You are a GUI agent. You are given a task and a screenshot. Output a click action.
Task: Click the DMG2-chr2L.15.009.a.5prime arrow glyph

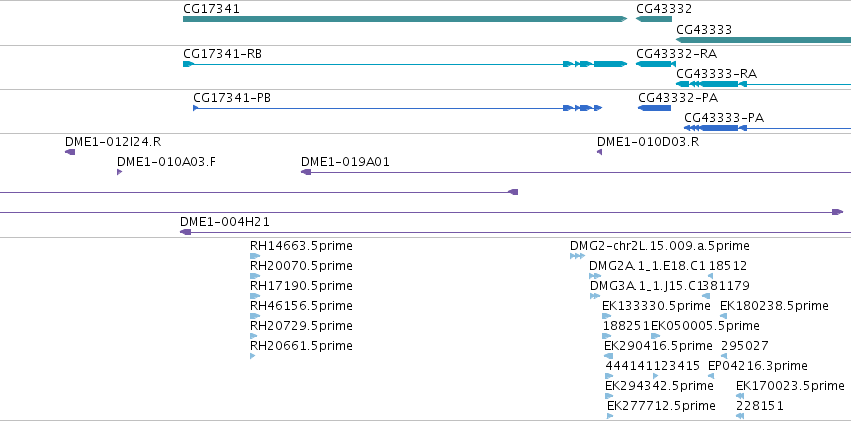click(x=577, y=256)
